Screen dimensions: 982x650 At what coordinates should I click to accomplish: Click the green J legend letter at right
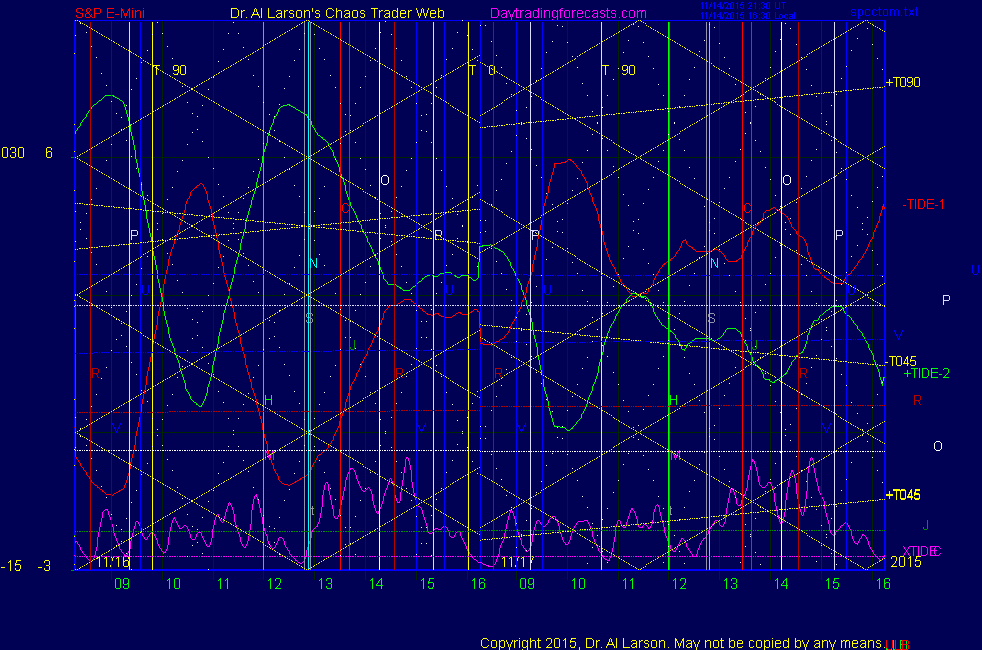925,525
